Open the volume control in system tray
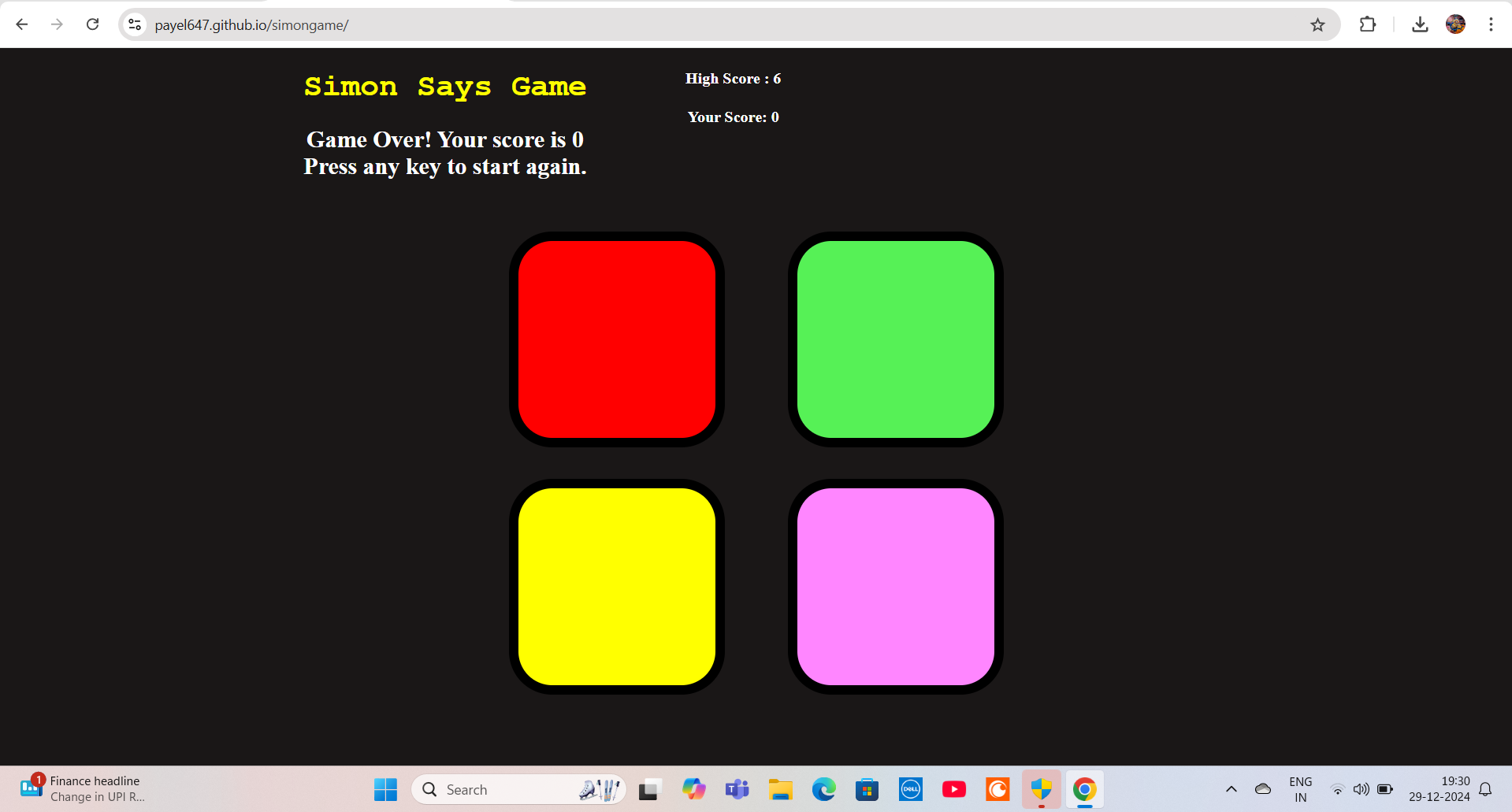Screen dimensions: 1512x812 click(1361, 789)
